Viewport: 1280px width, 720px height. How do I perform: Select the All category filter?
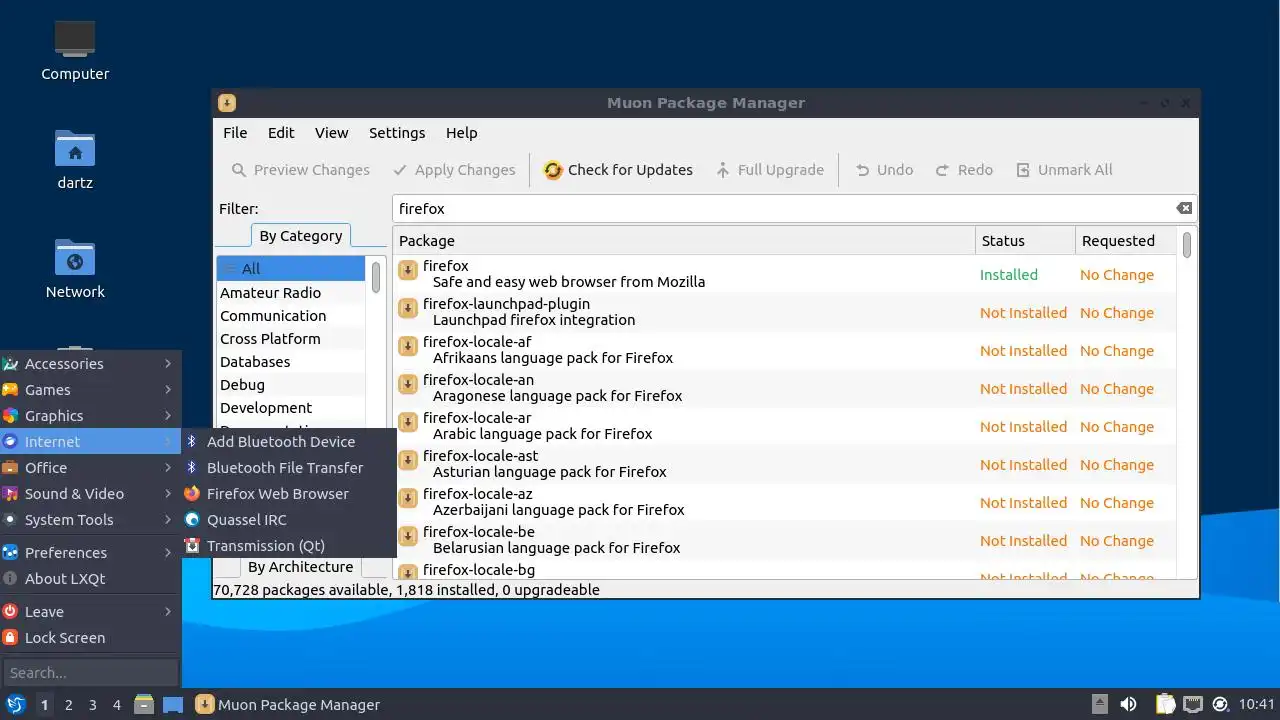click(291, 269)
